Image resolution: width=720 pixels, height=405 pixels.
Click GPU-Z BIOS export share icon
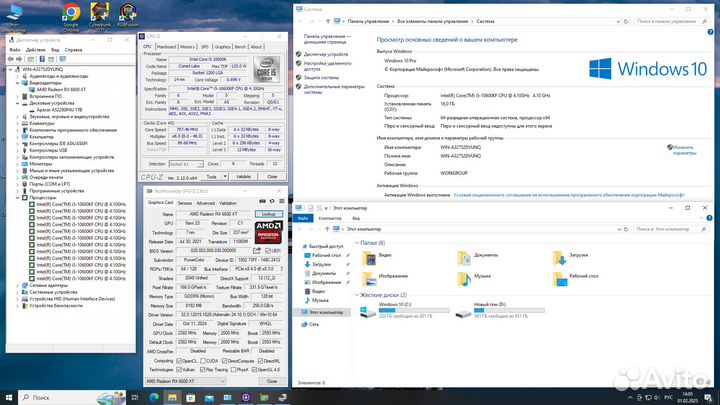click(x=257, y=251)
